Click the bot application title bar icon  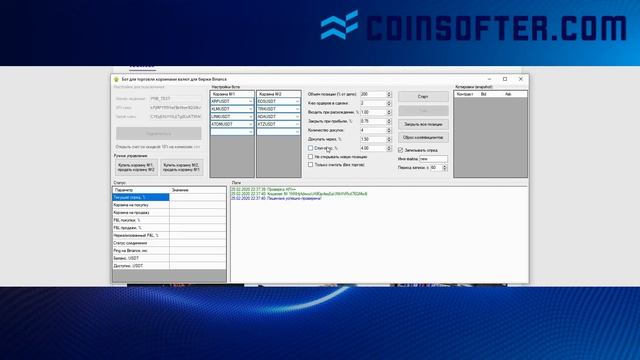pyautogui.click(x=116, y=79)
